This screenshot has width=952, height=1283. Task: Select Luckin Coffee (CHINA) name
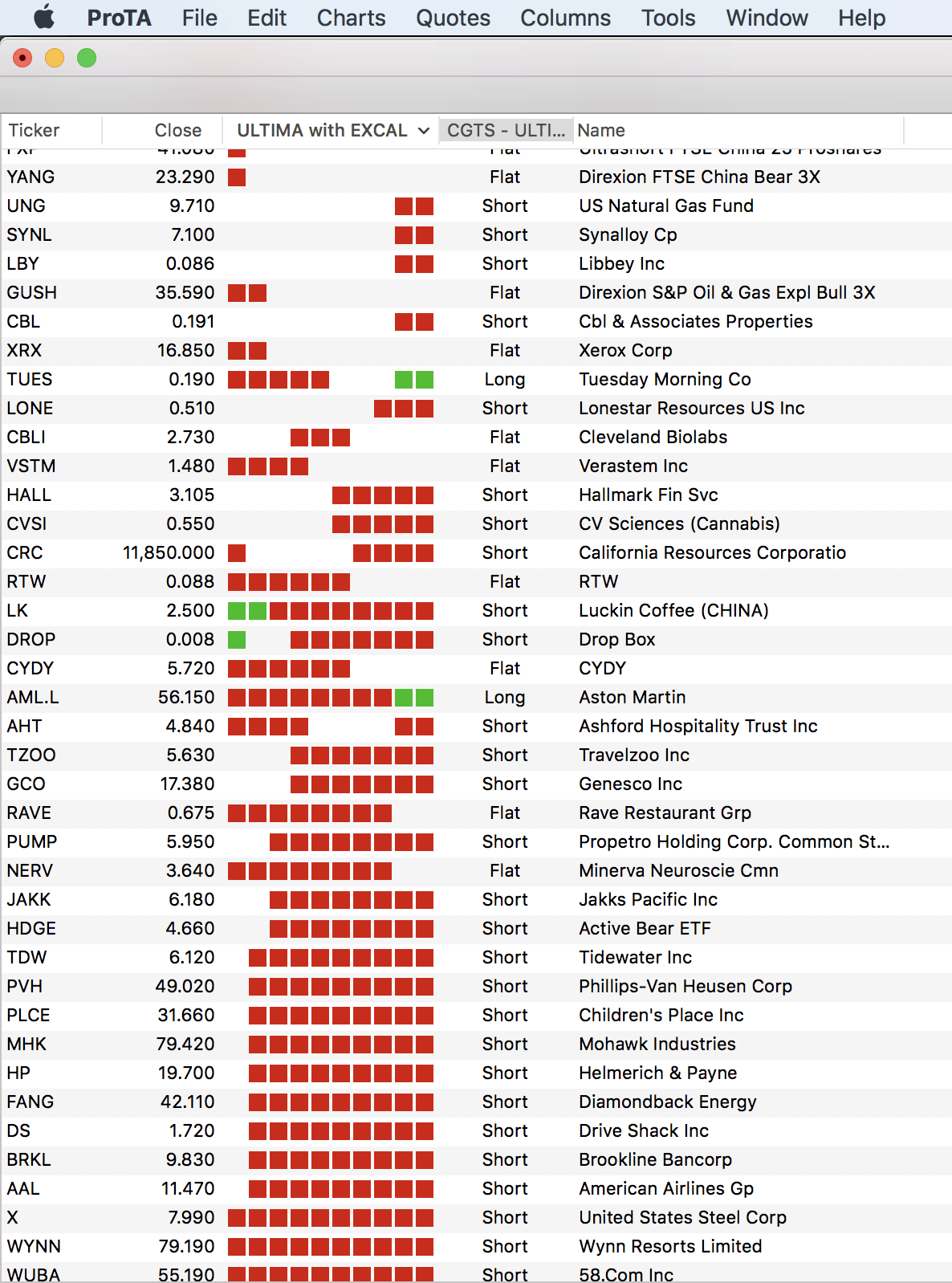tap(673, 610)
